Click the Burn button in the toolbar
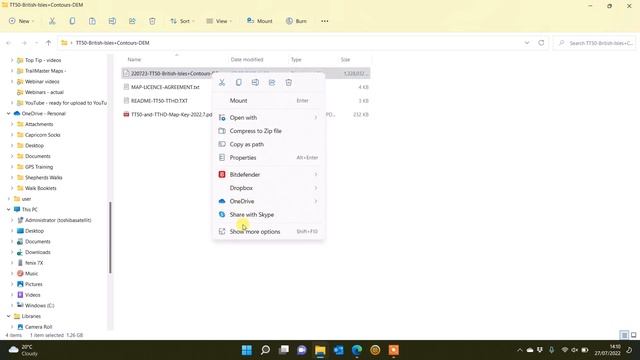 click(x=296, y=21)
